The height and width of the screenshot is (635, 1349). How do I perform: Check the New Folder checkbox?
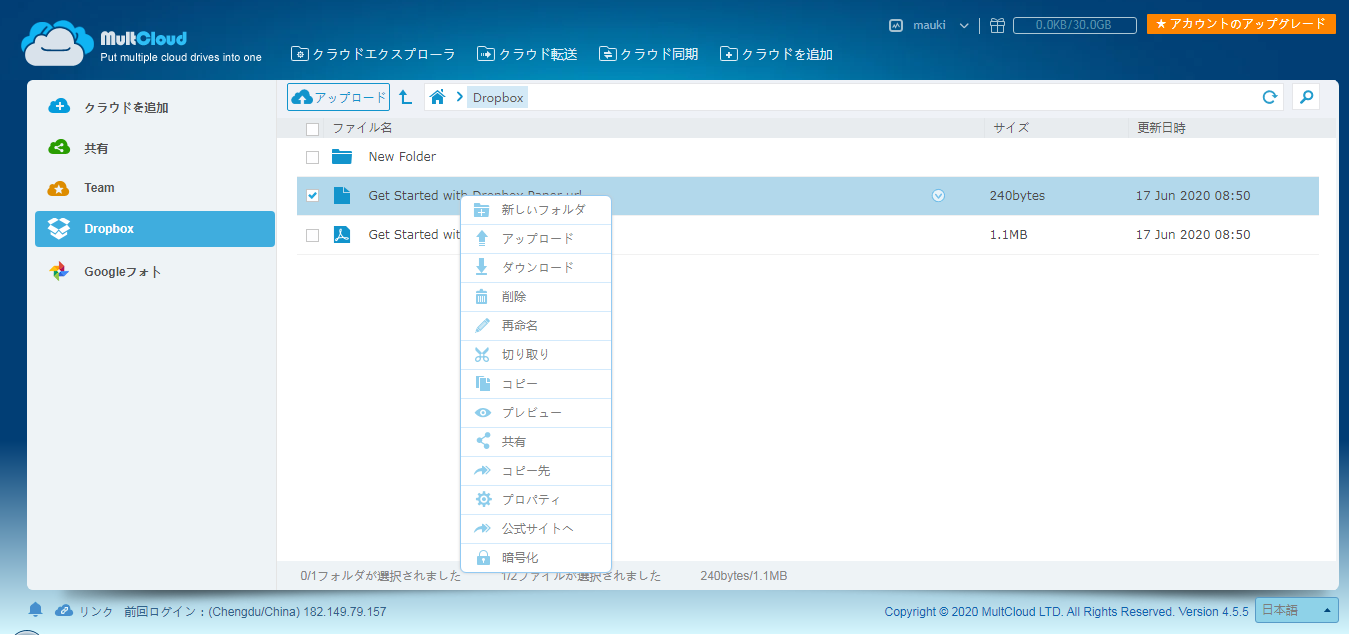pos(312,157)
